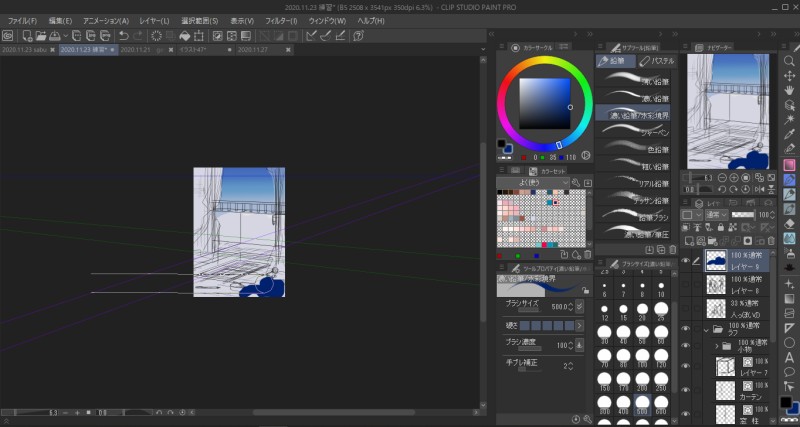This screenshot has height=427, width=800.
Task: Click the Zoom in plus icon in Navigator
Action: click(734, 178)
